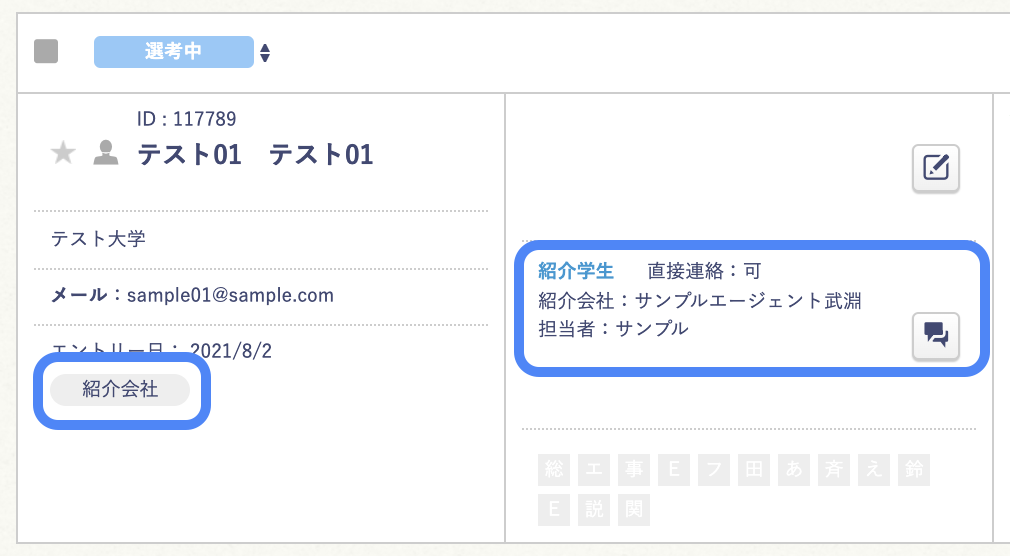Viewport: 1010px width, 556px height.
Task: Open the chat message bubble icon
Action: pos(936,335)
